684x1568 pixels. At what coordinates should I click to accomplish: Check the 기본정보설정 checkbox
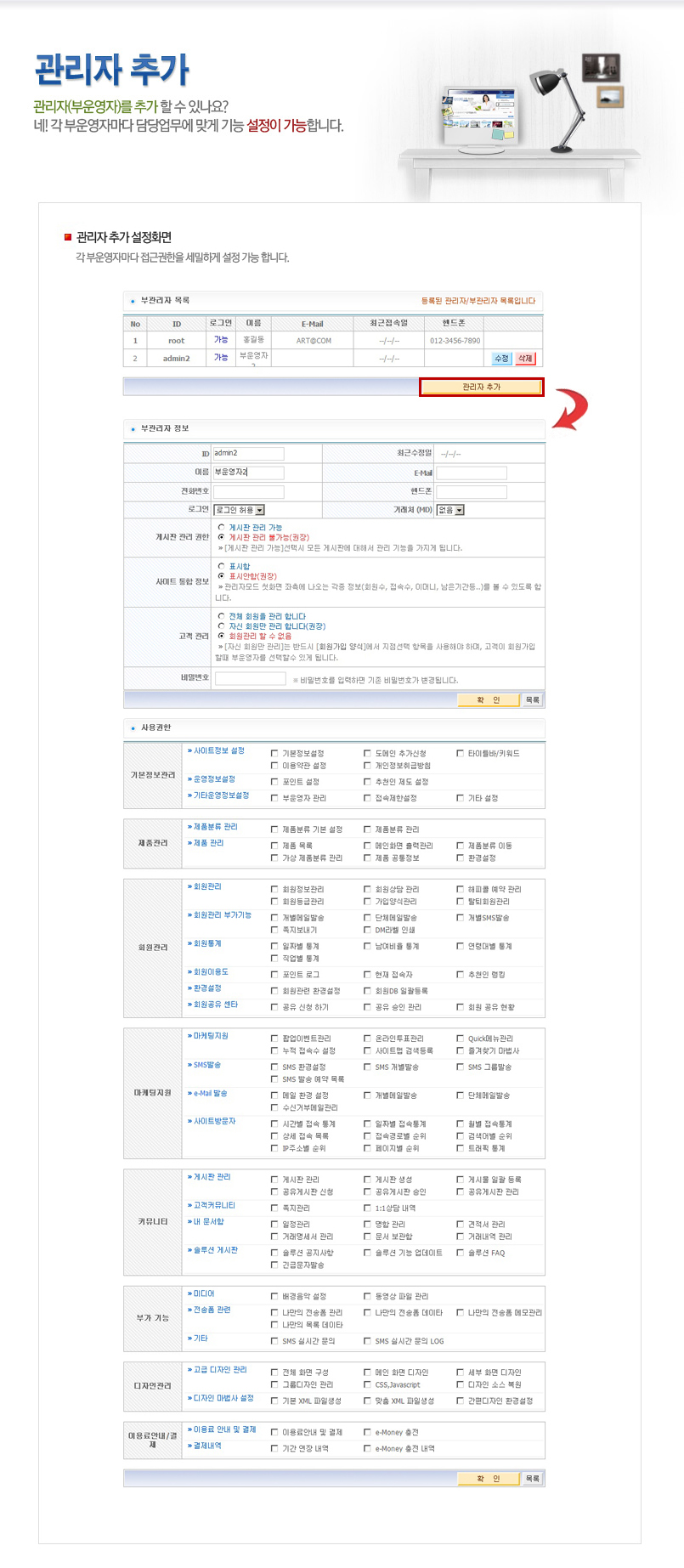274,753
